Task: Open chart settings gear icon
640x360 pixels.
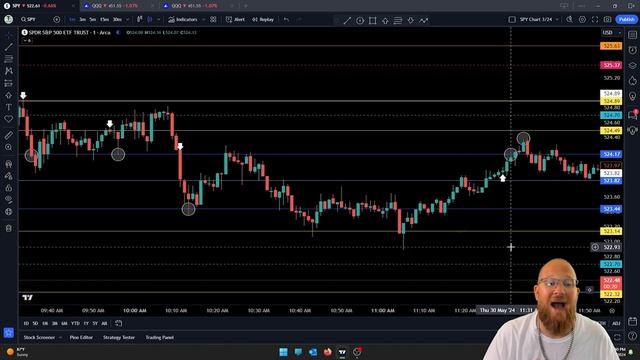Action: coord(582,19)
